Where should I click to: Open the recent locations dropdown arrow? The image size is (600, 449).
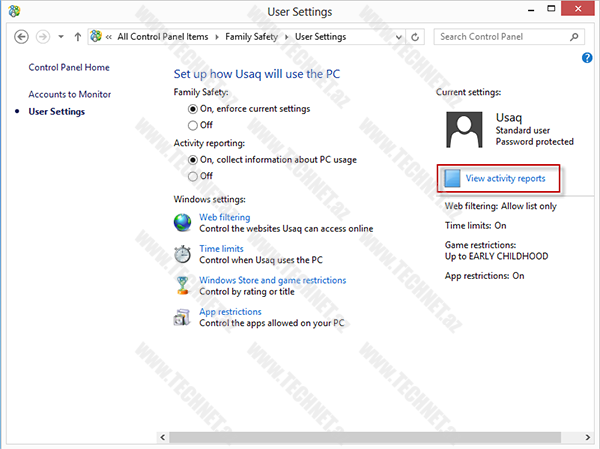pos(61,37)
